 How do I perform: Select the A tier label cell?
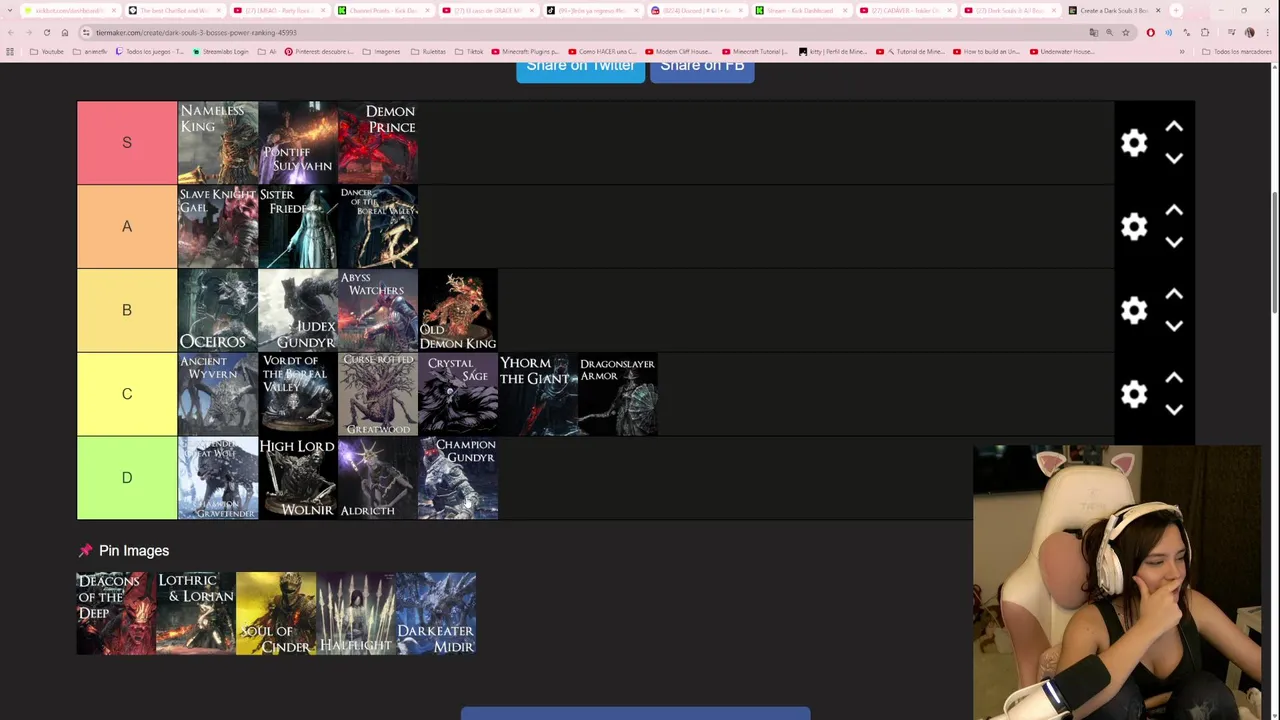(127, 227)
